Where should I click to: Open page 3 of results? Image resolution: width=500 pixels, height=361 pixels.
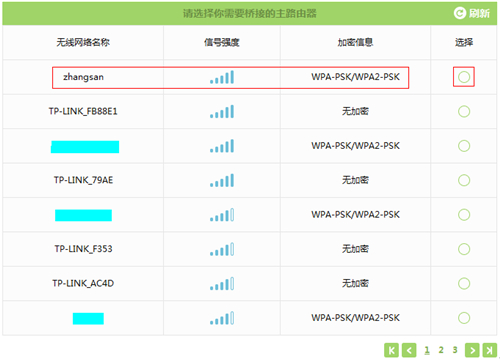tap(455, 350)
